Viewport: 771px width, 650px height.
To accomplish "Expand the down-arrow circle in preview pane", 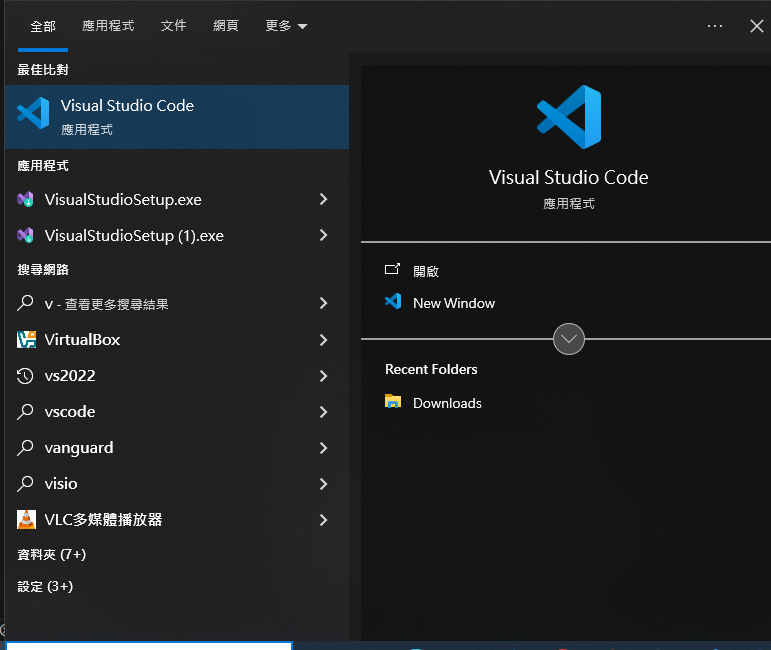I will pos(568,339).
